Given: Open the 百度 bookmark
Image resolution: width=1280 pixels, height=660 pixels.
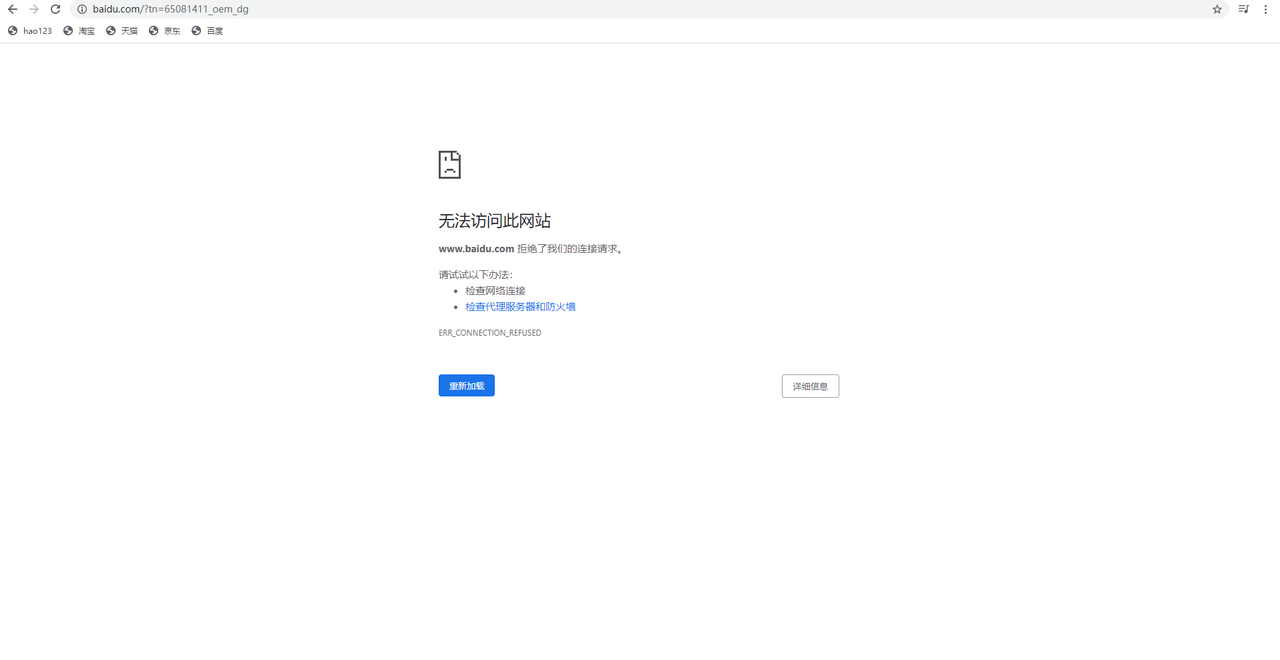Looking at the screenshot, I should pos(208,31).
